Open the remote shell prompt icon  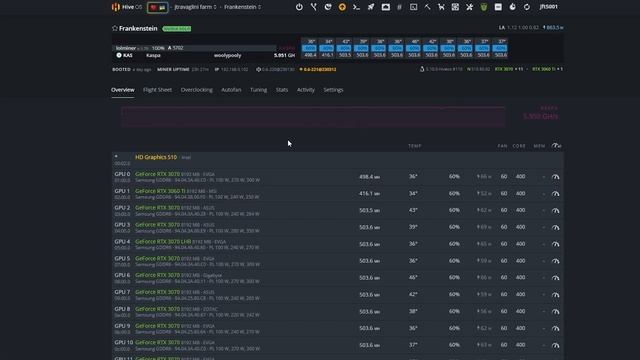tap(356, 7)
